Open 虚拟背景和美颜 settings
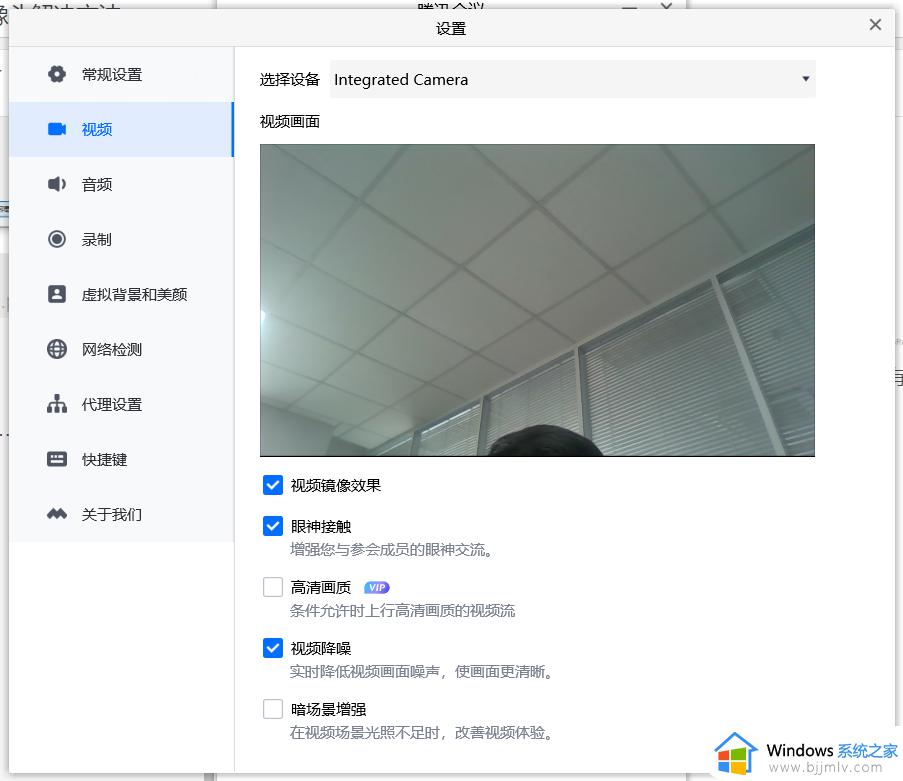This screenshot has height=781, width=903. click(x=122, y=294)
